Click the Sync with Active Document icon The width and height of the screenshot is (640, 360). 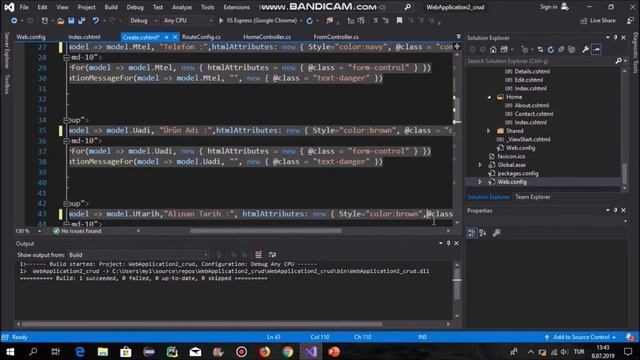click(540, 49)
